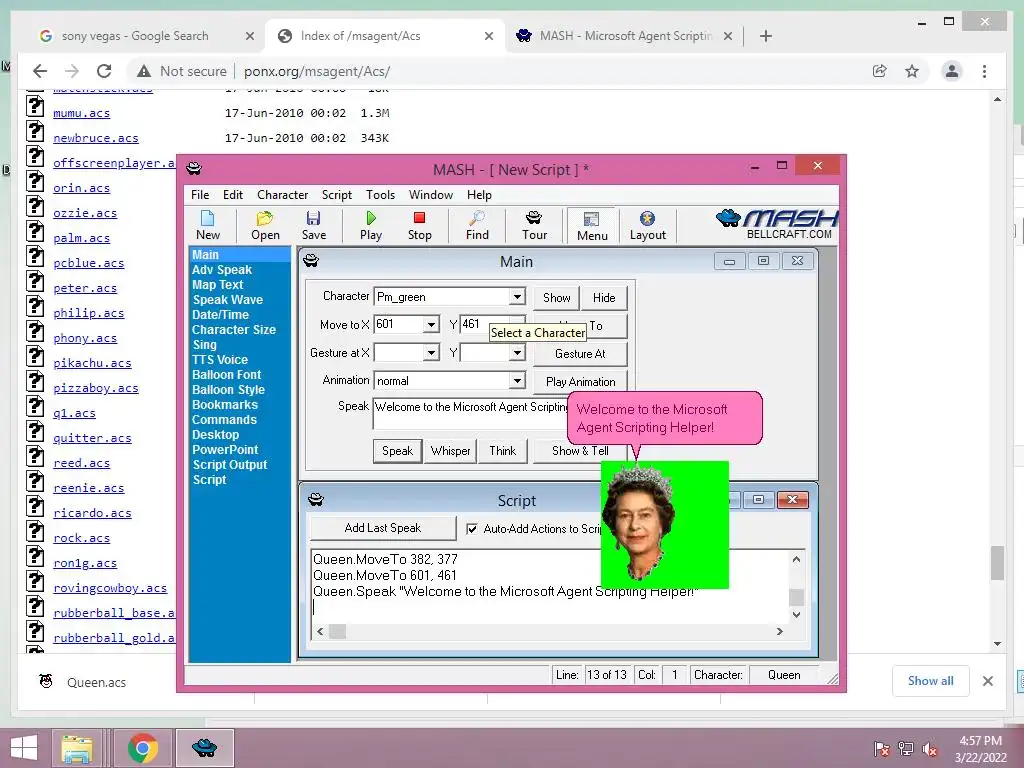This screenshot has width=1024, height=768.
Task: Open the Move to X dropdown
Action: [431, 325]
